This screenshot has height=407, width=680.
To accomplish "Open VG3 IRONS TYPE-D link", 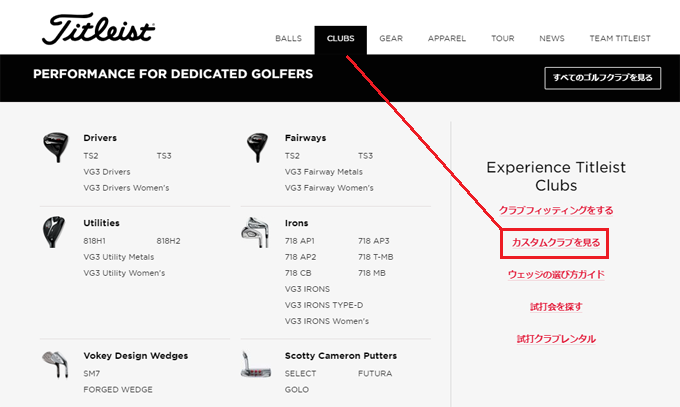I will click(x=324, y=305).
